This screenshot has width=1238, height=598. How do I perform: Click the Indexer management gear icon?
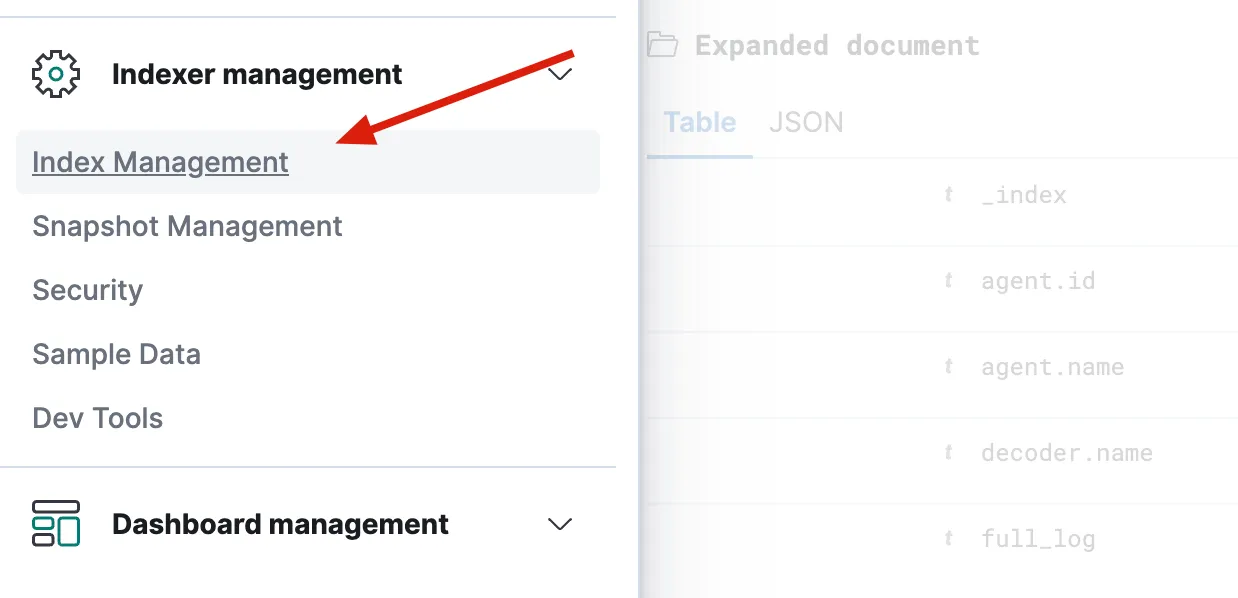(56, 74)
